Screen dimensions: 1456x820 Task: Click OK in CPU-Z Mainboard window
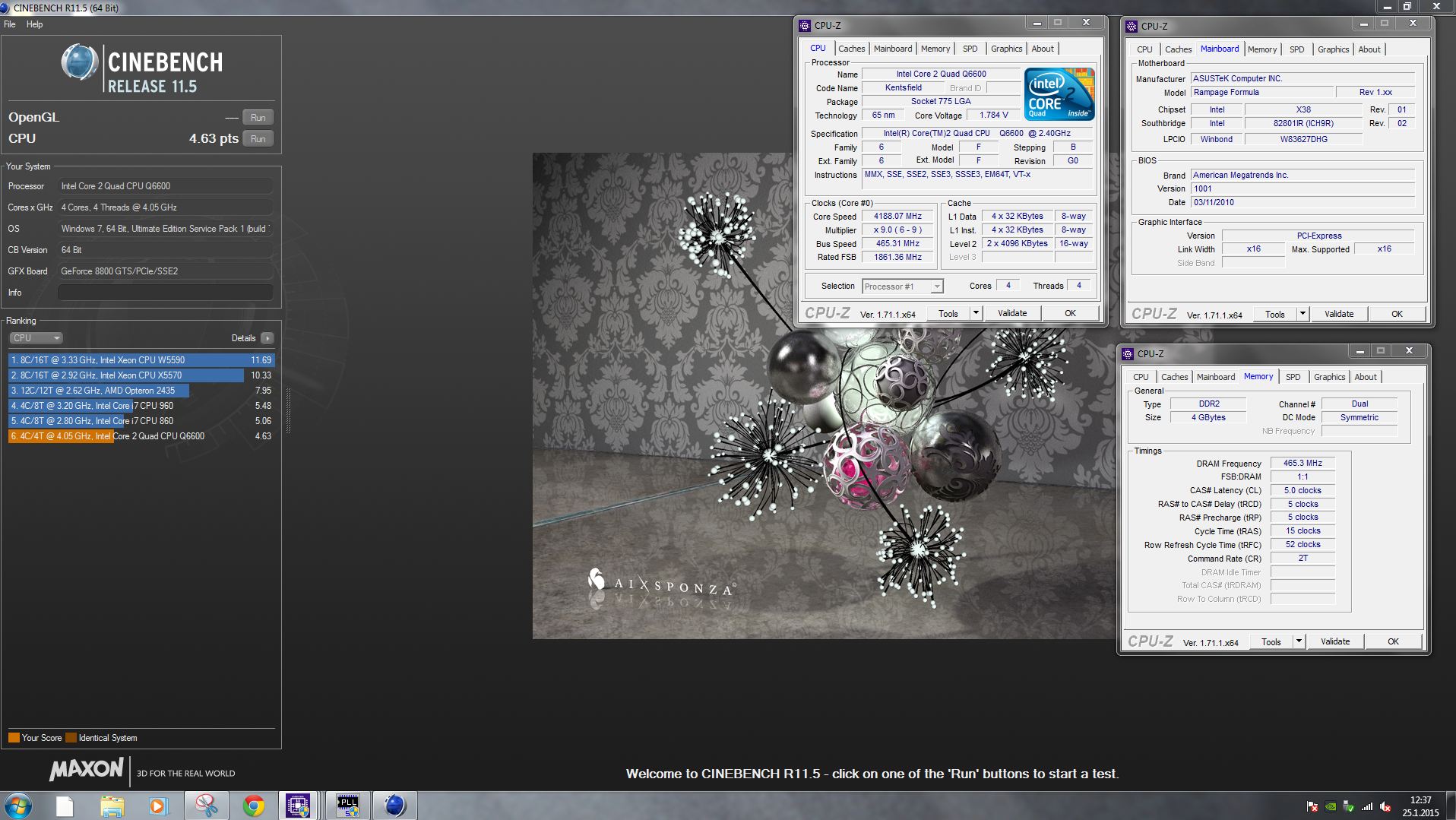click(1397, 314)
